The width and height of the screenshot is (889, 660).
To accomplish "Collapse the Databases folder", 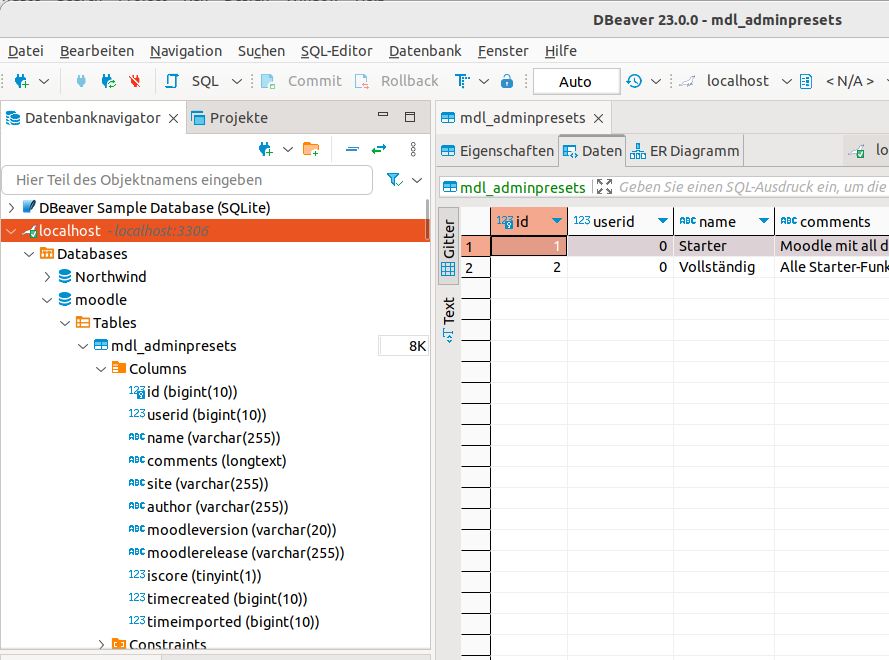I will (x=29, y=254).
